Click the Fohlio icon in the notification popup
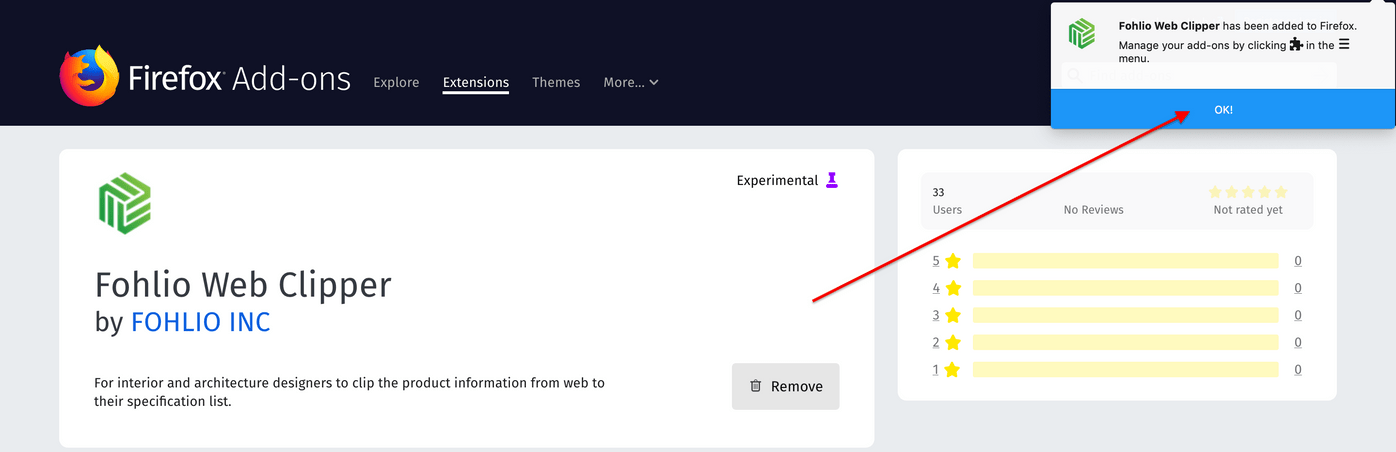This screenshot has width=1396, height=452. click(1082, 34)
